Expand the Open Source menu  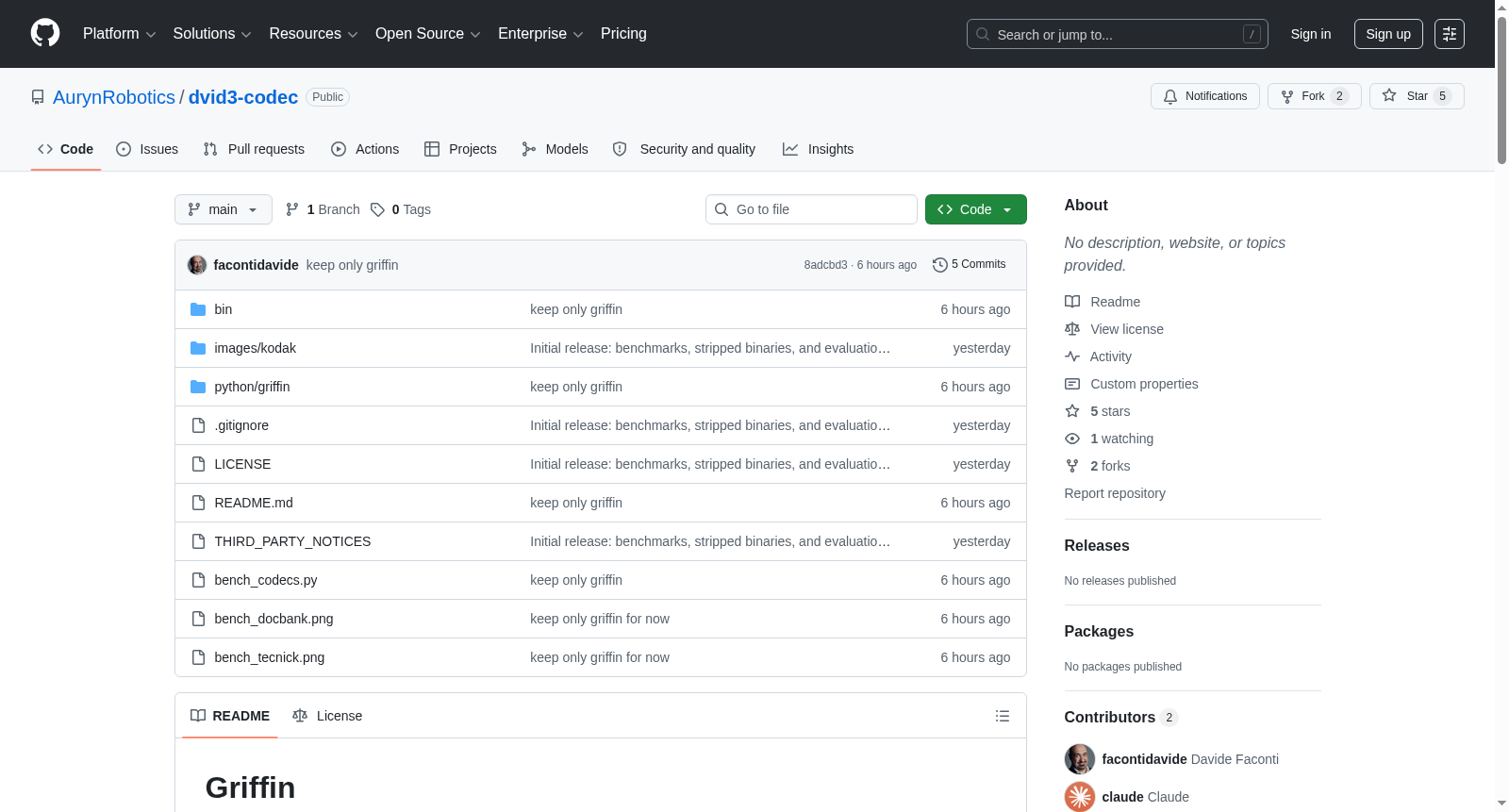(x=428, y=34)
